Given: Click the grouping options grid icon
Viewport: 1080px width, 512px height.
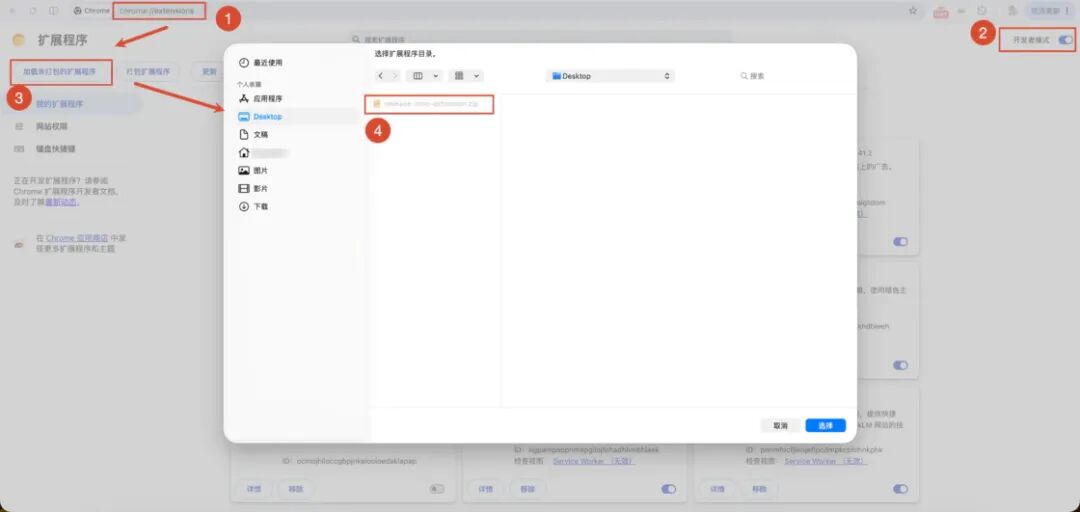Looking at the screenshot, I should tap(459, 76).
